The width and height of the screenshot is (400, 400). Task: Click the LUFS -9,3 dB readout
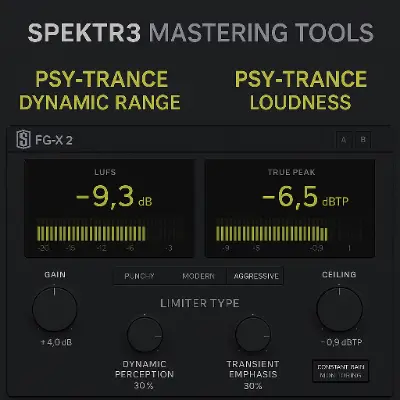pos(114,197)
